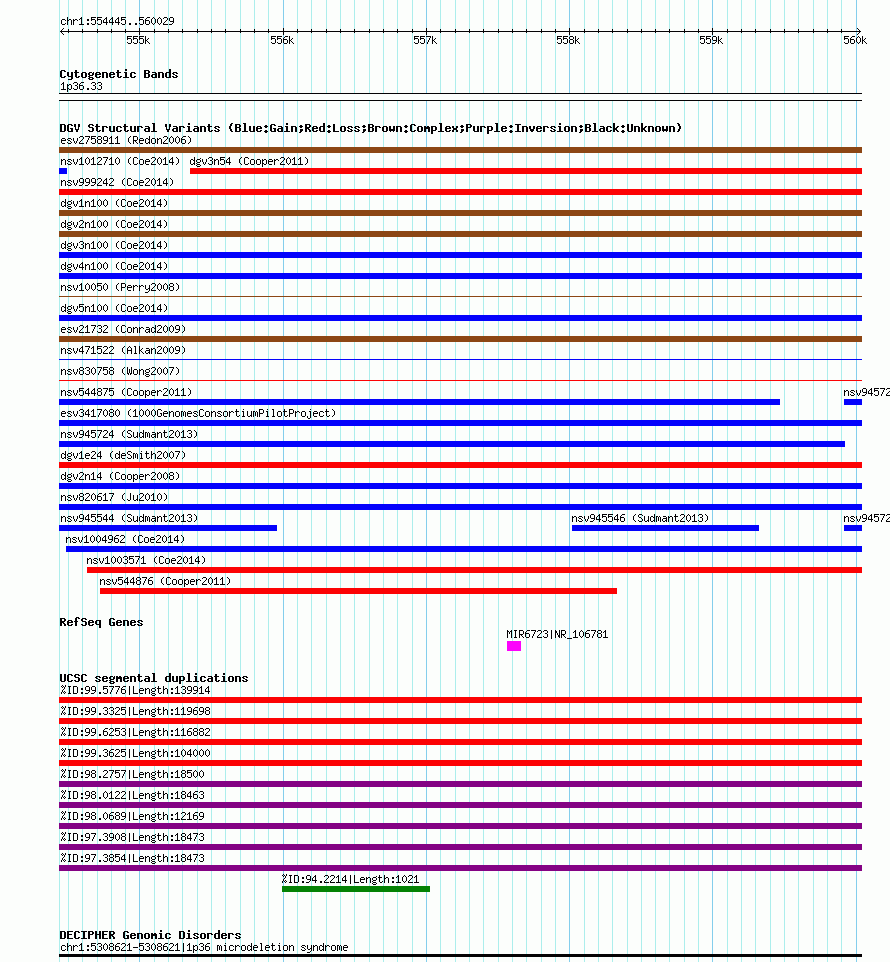Open dgv2n14 (Cooper2008) variant

(120, 476)
